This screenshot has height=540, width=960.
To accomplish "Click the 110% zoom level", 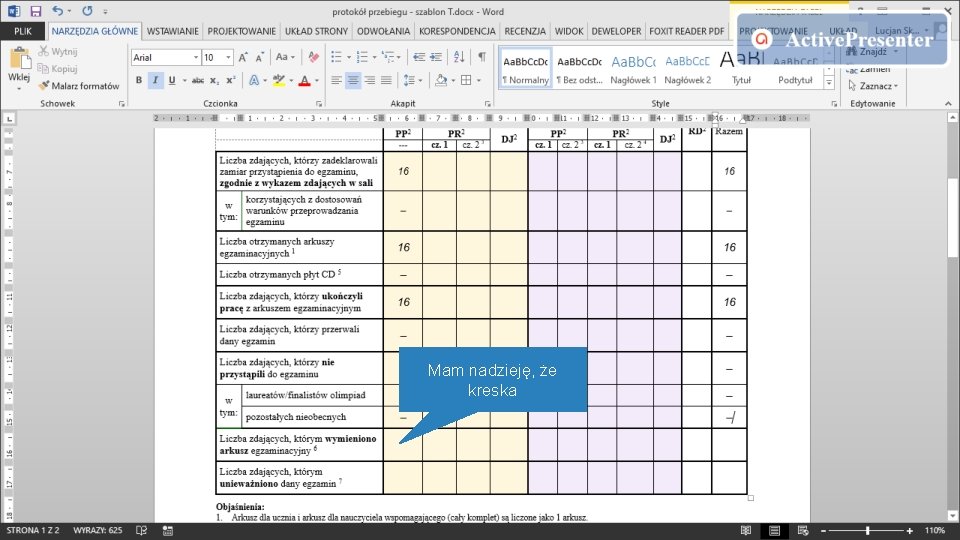I will point(935,531).
